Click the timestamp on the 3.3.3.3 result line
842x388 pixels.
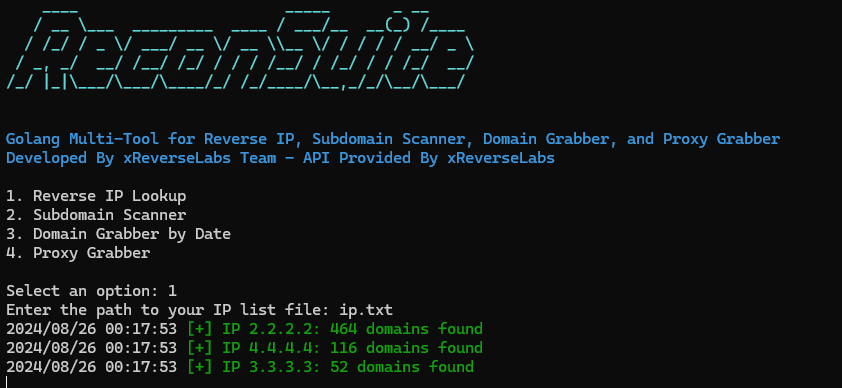[91, 367]
